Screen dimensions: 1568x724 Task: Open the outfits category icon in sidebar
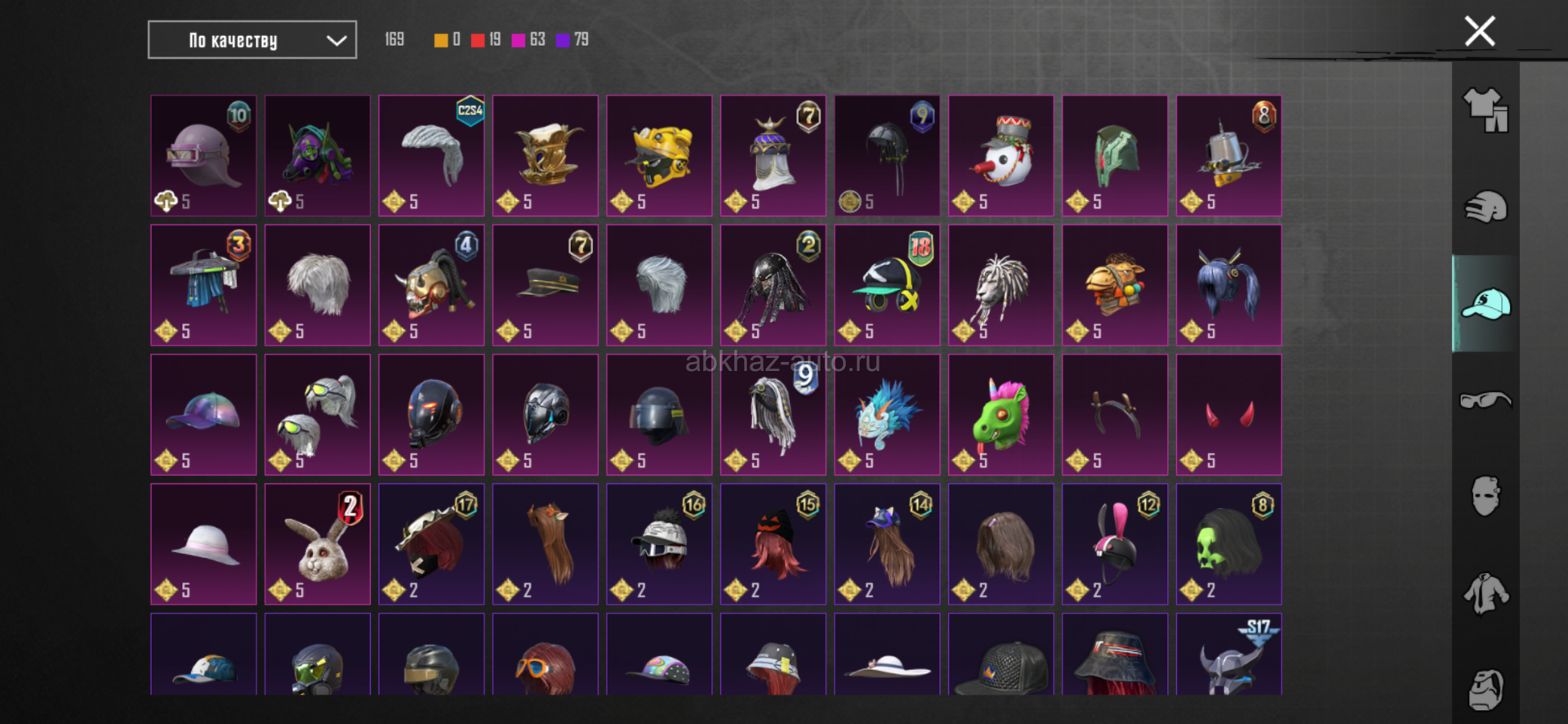tap(1486, 110)
